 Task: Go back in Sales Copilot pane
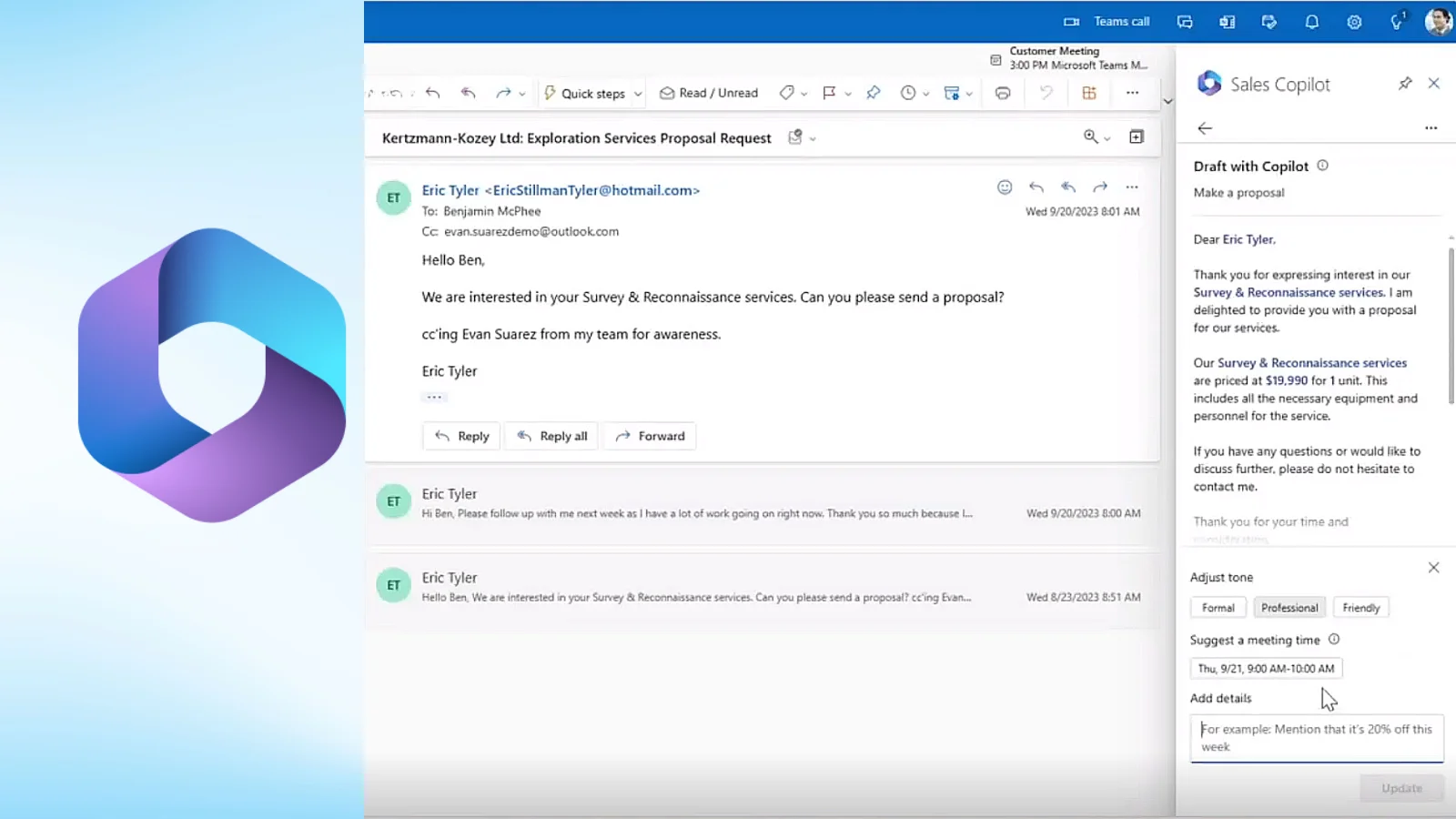click(1205, 128)
